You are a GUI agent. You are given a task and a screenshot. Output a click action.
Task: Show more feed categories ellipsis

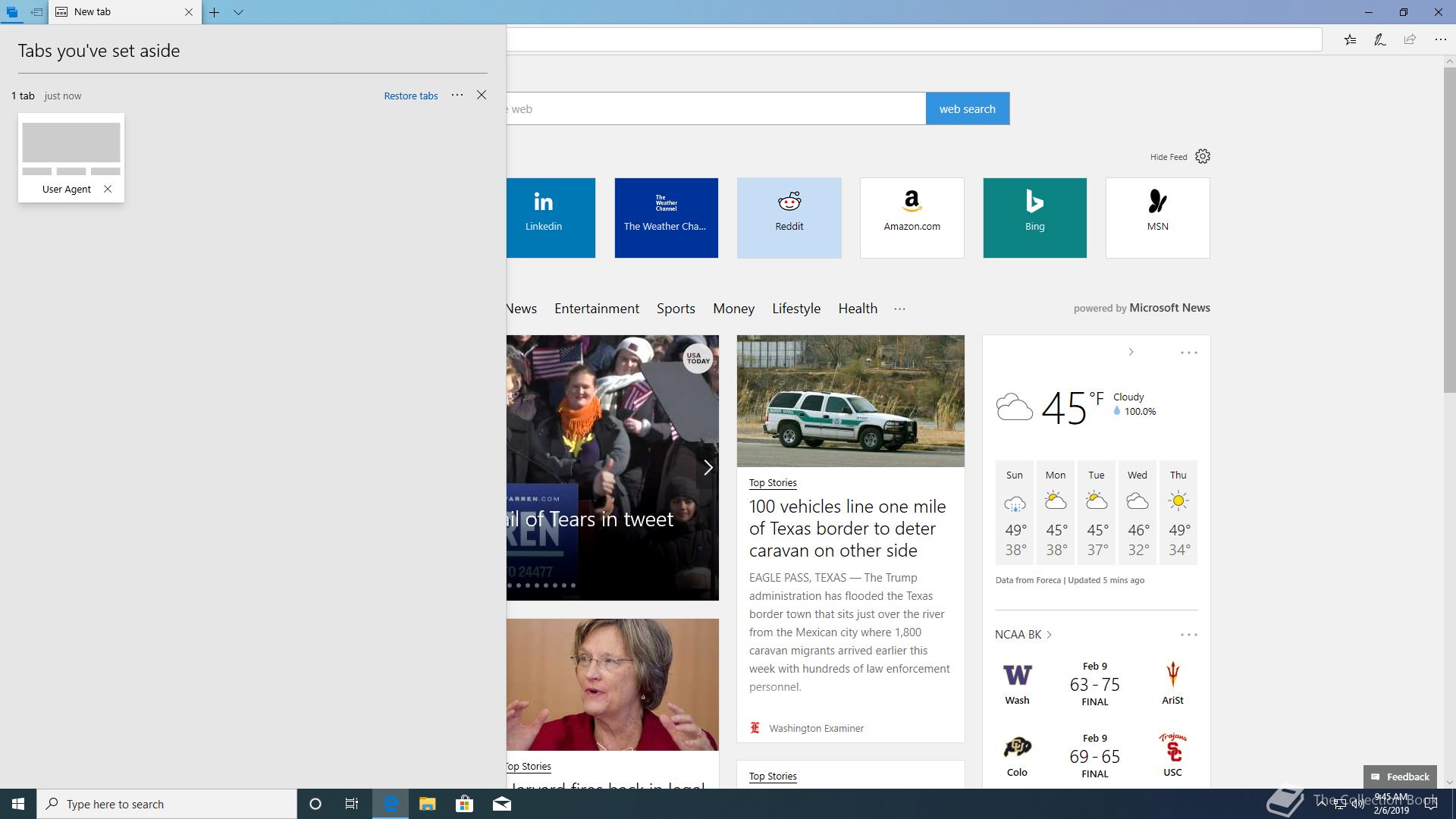point(899,309)
